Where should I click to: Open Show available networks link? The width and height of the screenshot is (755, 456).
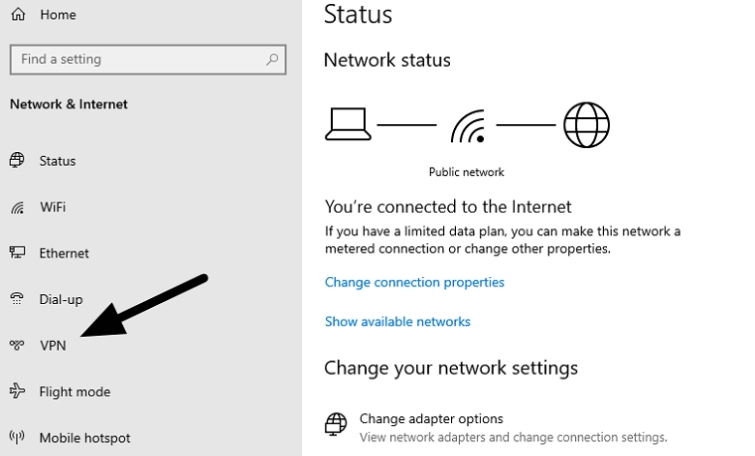pyautogui.click(x=397, y=322)
